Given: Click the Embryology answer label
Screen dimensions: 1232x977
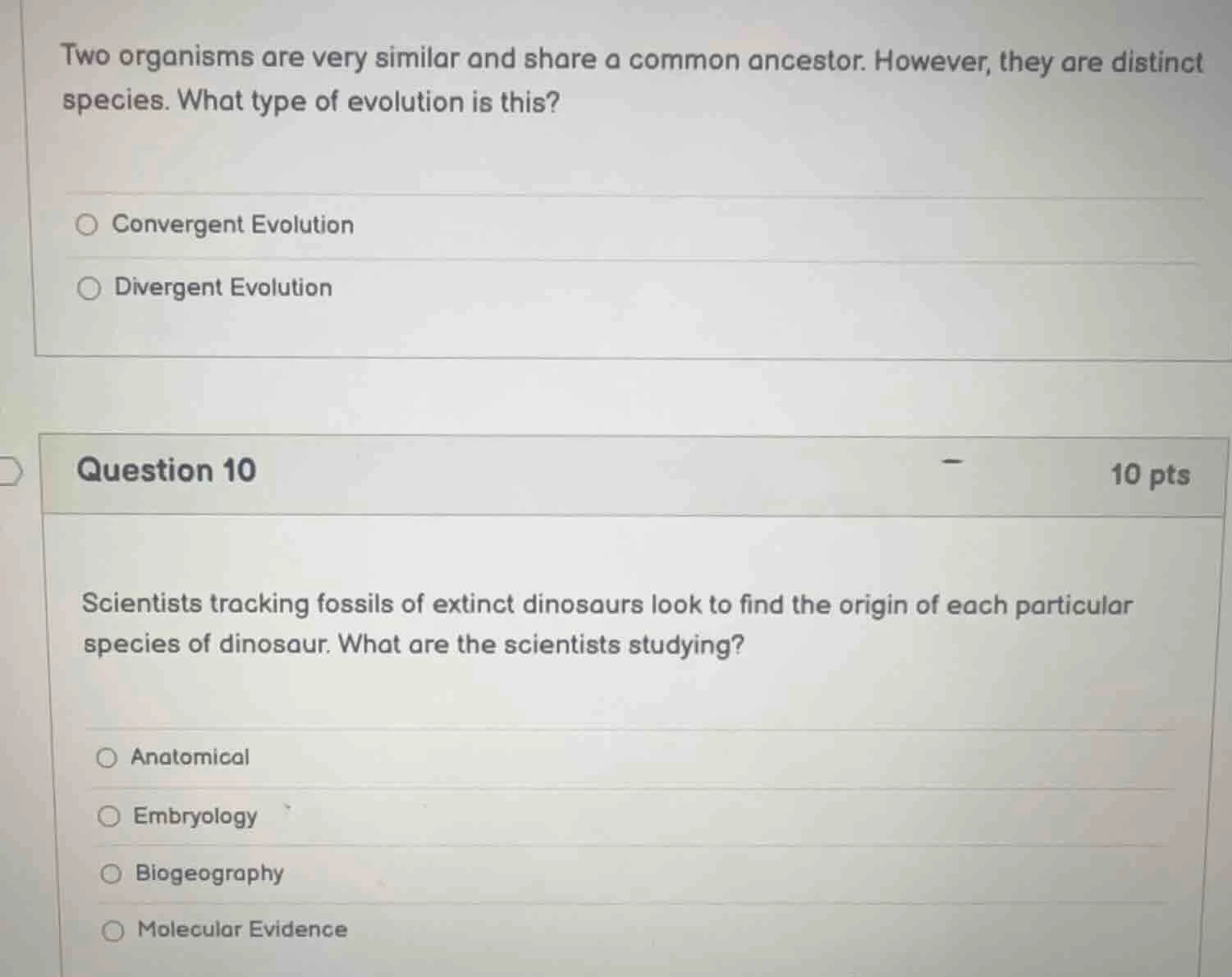Looking at the screenshot, I should 195,815.
